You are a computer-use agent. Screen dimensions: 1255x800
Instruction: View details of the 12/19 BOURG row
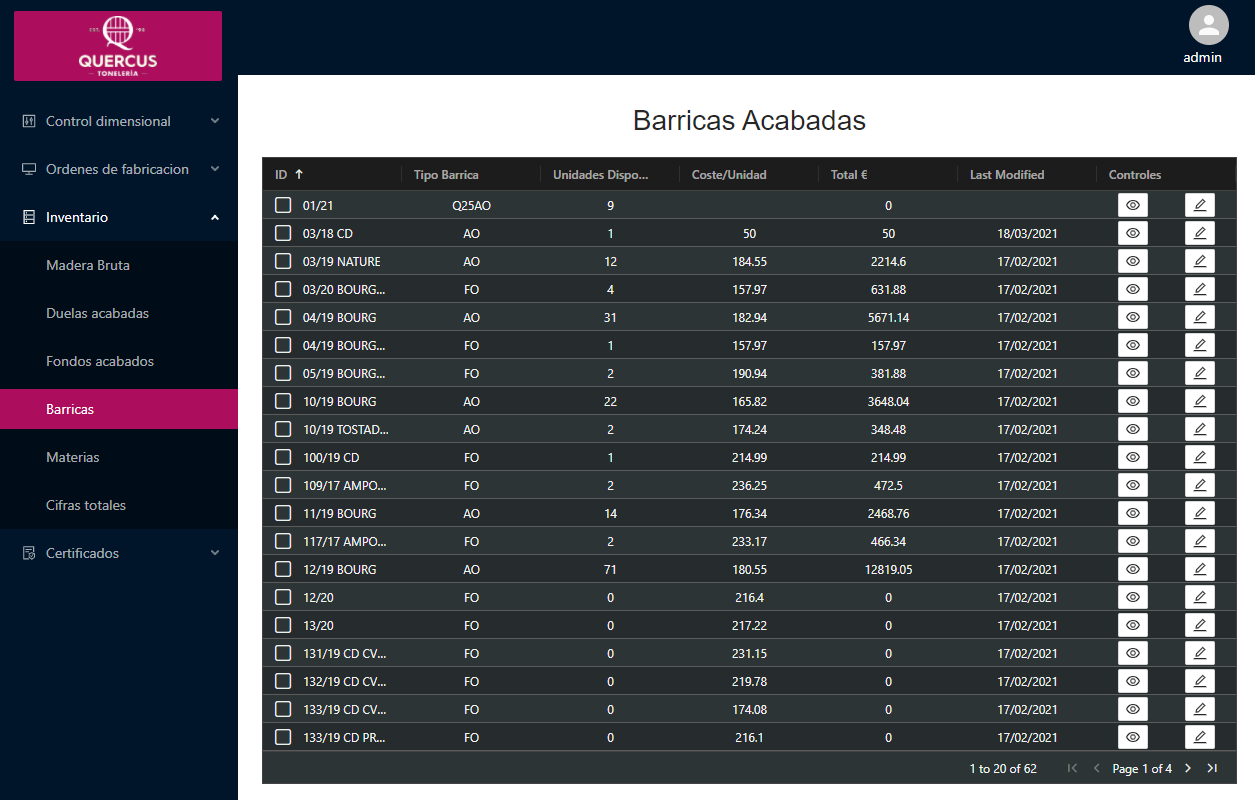coord(1132,569)
